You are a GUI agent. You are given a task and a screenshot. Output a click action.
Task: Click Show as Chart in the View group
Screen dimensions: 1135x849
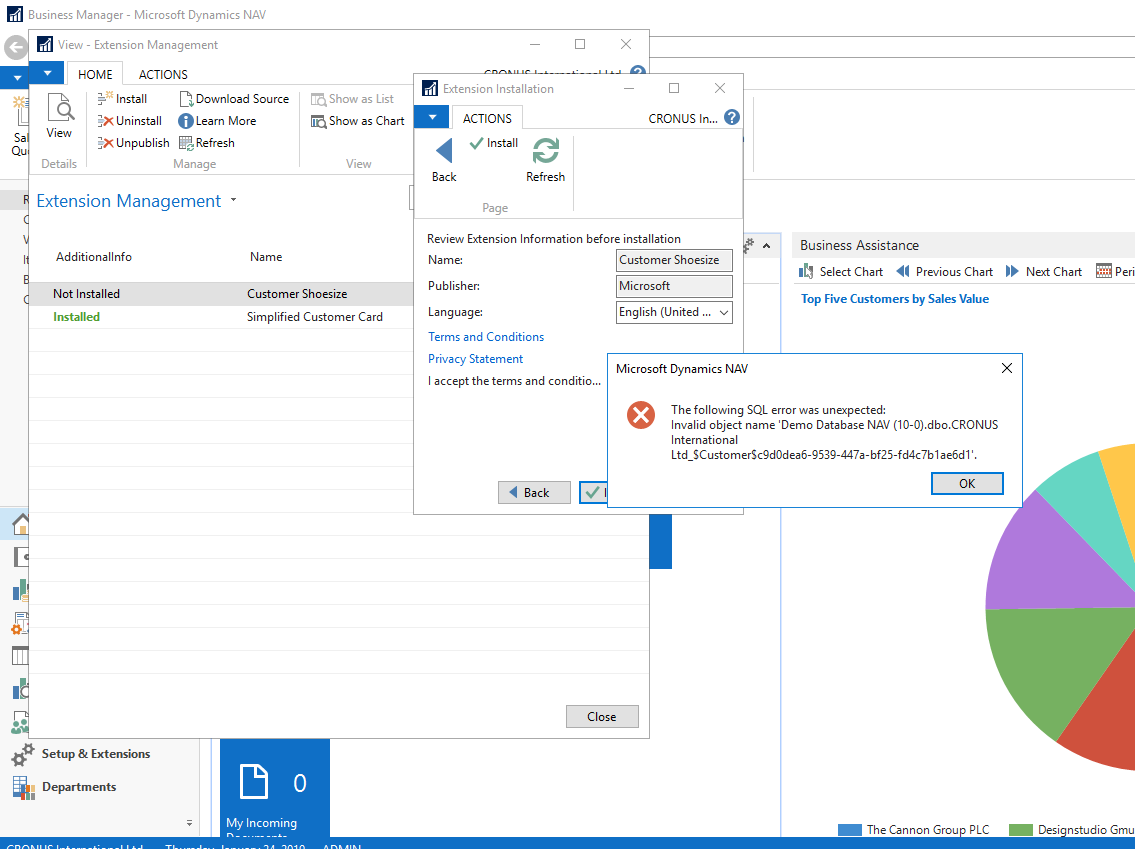coord(358,121)
